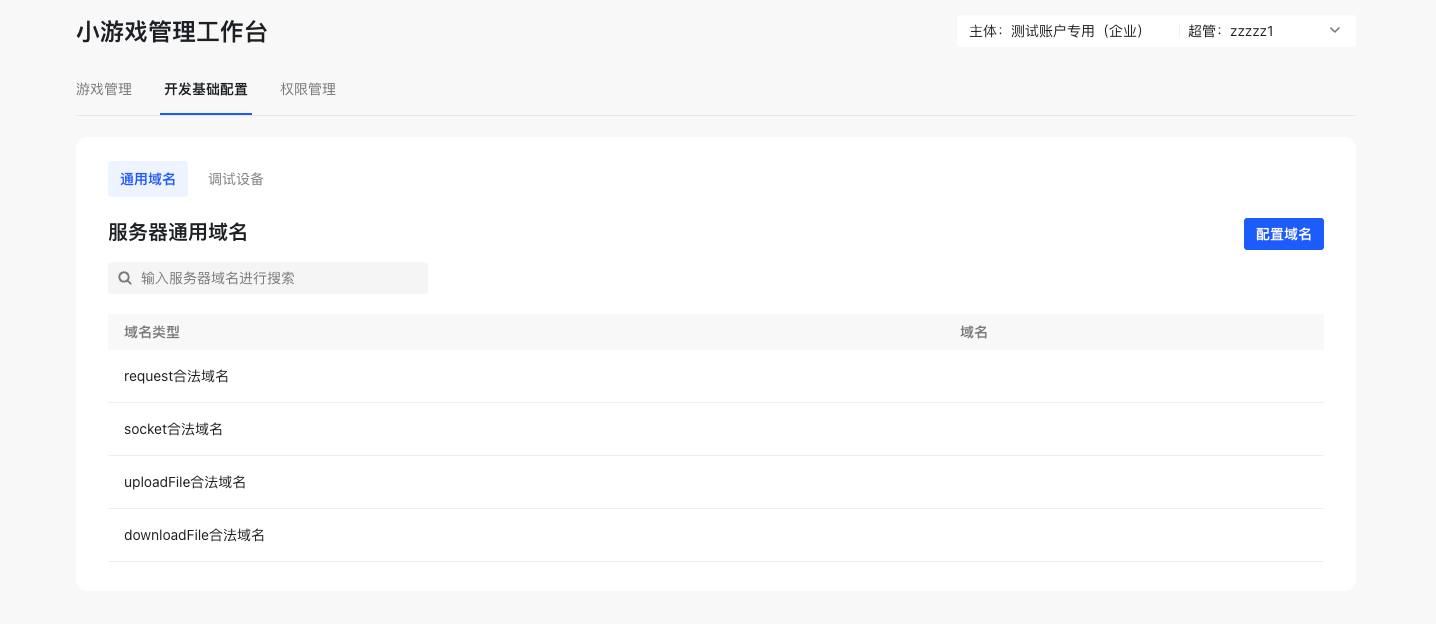Focus the server domain search field

(x=280, y=278)
